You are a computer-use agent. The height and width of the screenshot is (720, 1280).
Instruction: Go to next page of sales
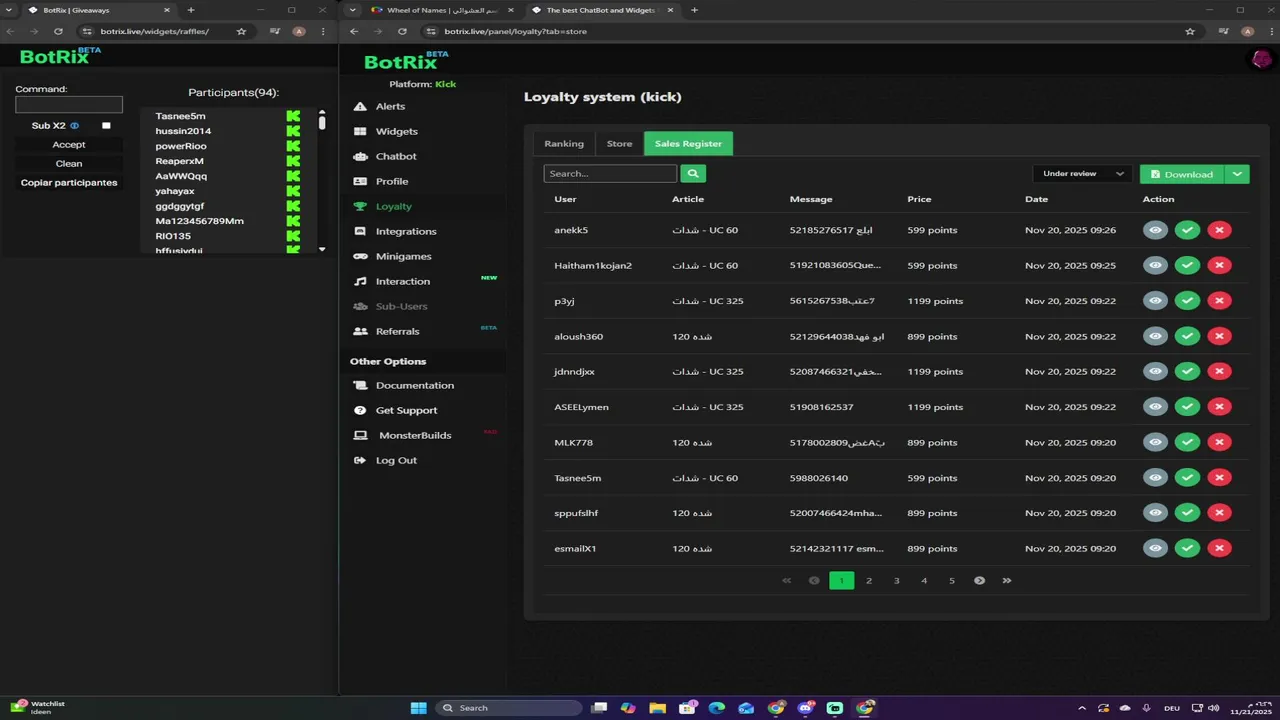coord(979,580)
